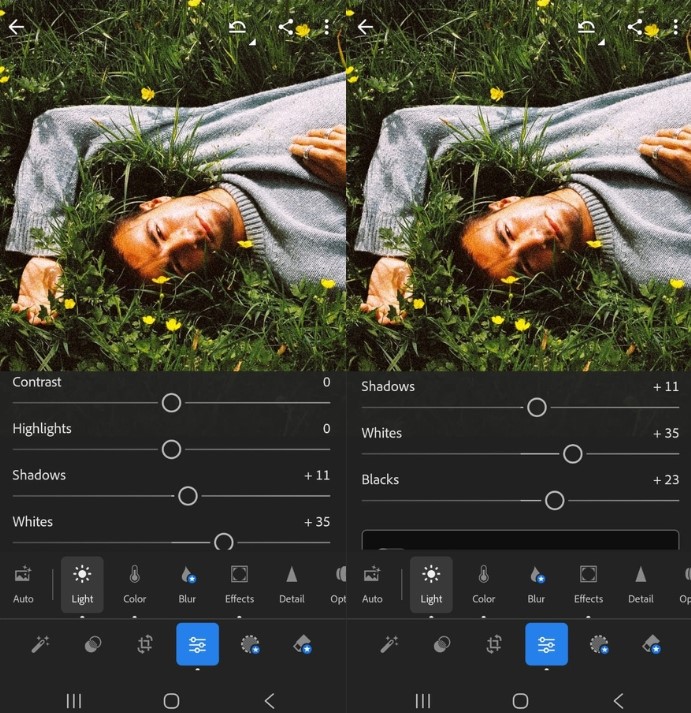Image resolution: width=691 pixels, height=713 pixels.
Task: Tap the back arrow in left screen
Action: click(16, 27)
